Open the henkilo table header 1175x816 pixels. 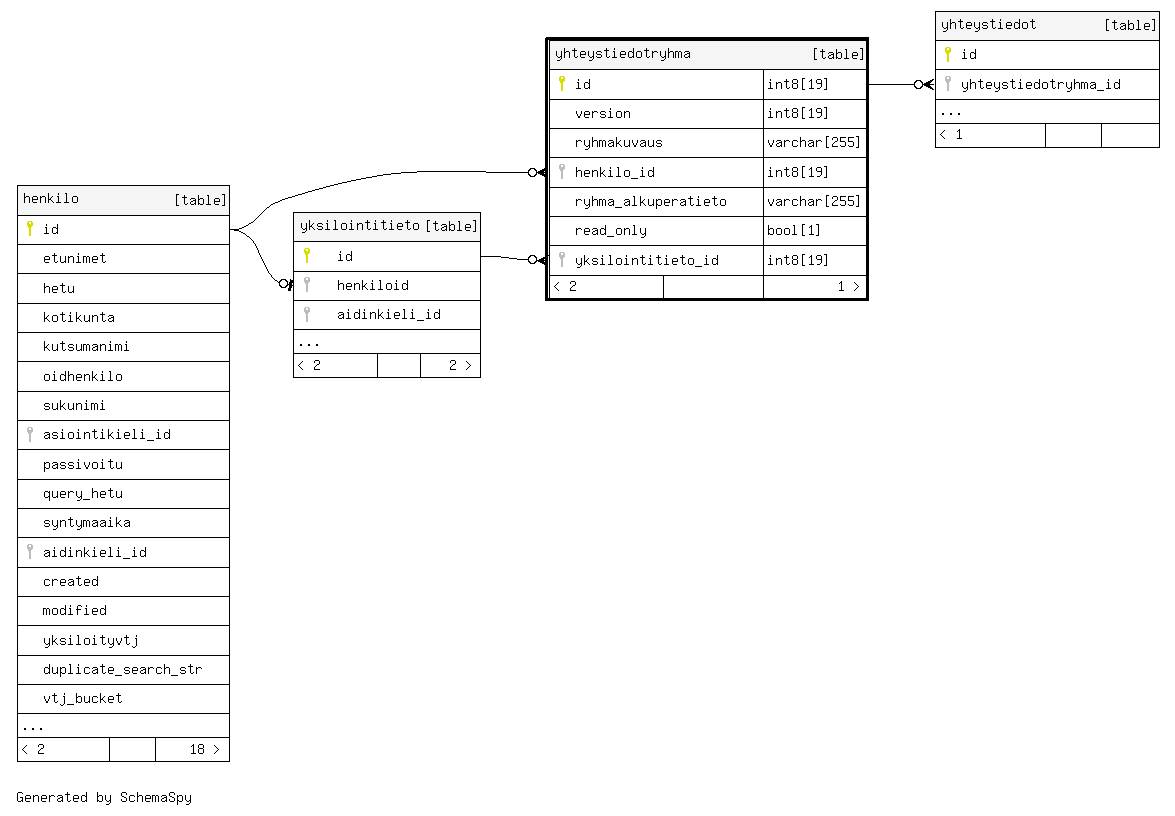(51, 199)
